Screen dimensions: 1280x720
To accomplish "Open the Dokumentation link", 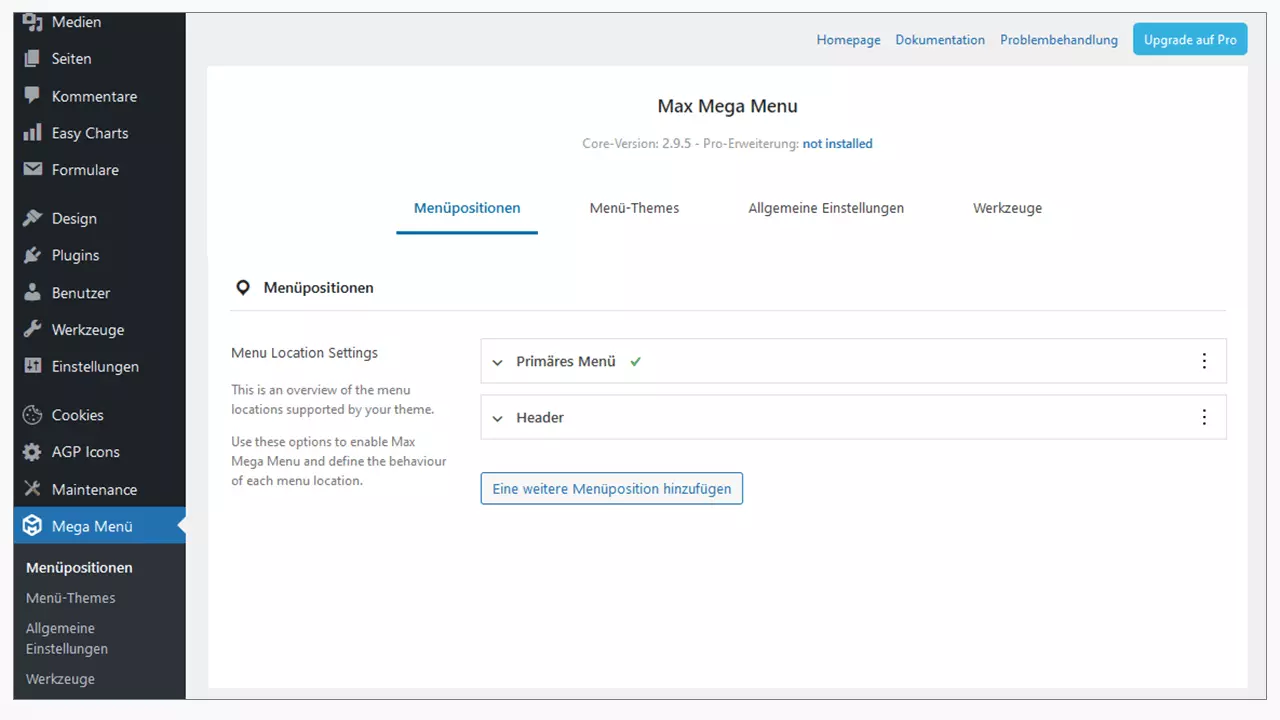I will pos(940,40).
